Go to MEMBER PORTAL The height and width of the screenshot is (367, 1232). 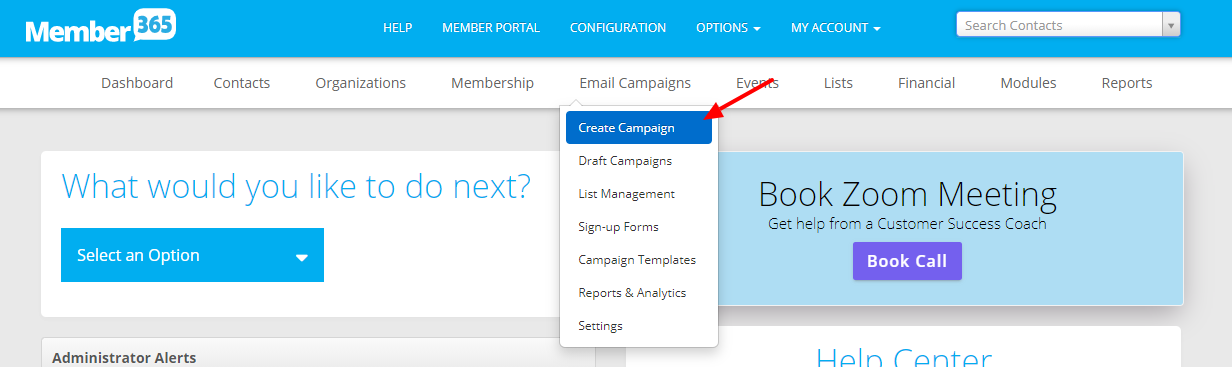(491, 28)
